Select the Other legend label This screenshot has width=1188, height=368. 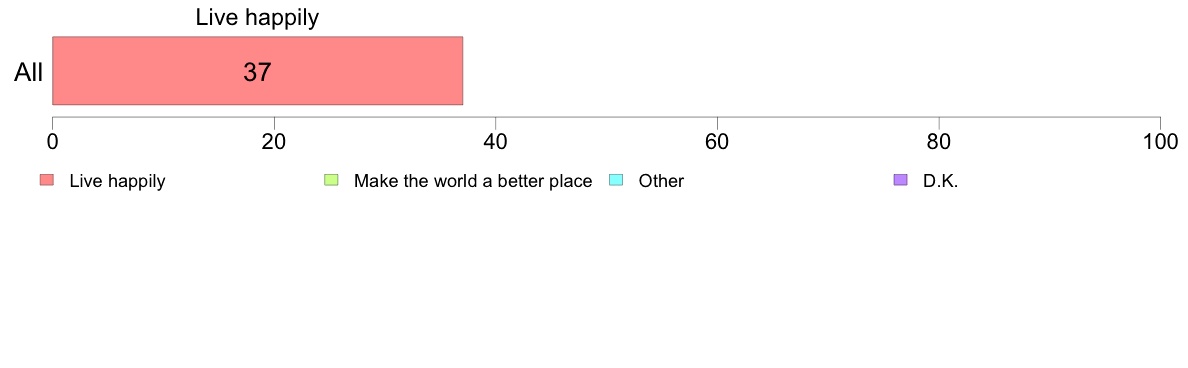(x=661, y=181)
